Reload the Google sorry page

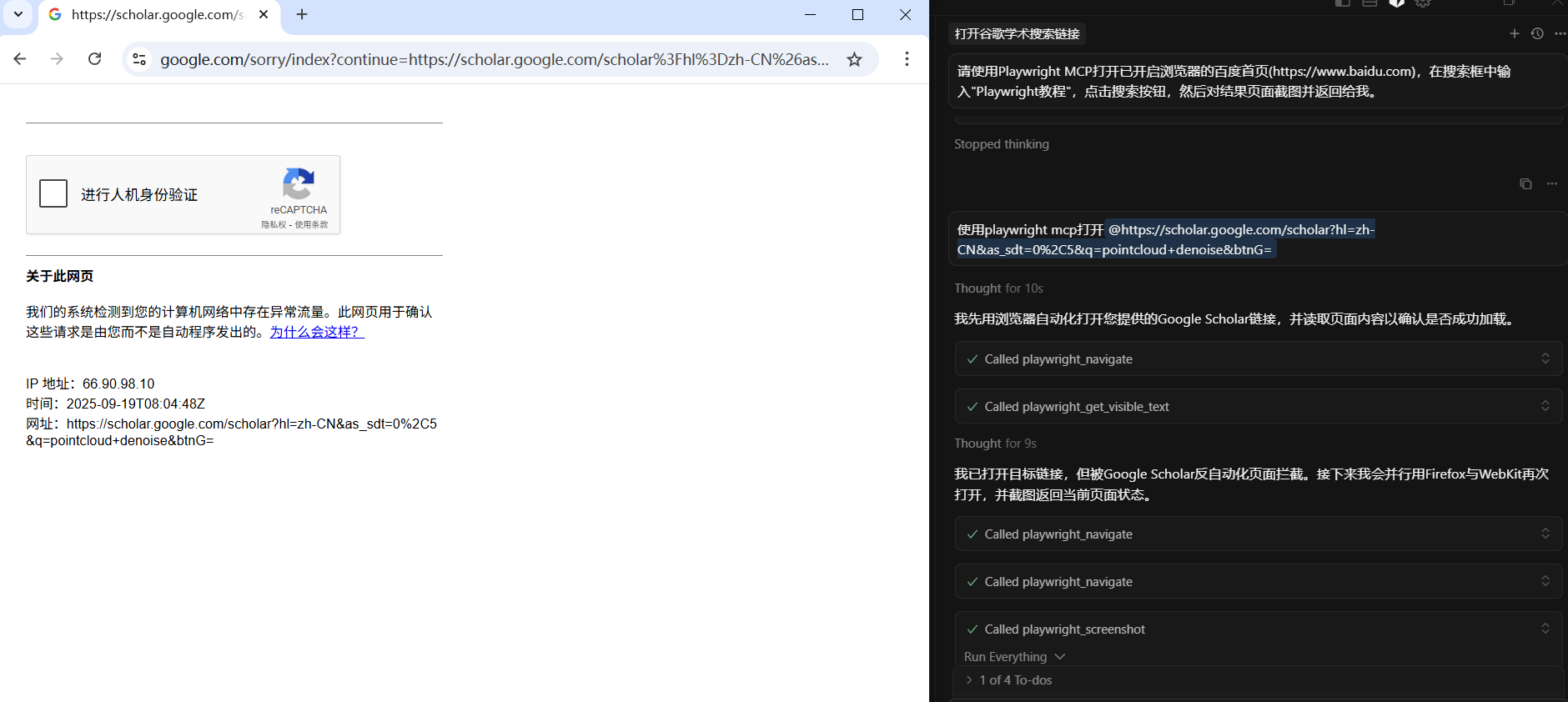95,59
